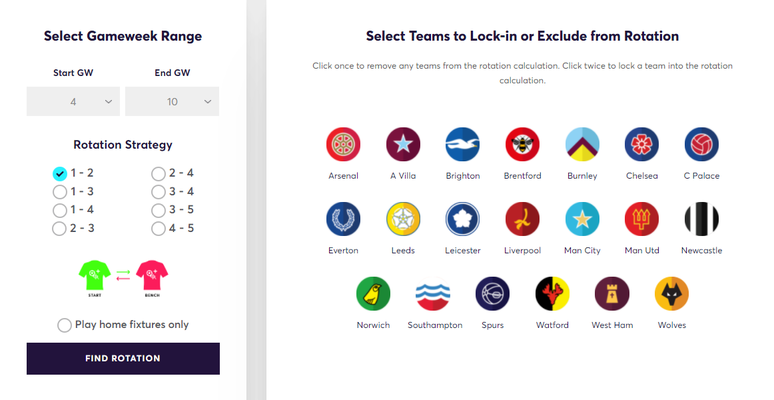Enable Play home fixtures only

pyautogui.click(x=65, y=324)
